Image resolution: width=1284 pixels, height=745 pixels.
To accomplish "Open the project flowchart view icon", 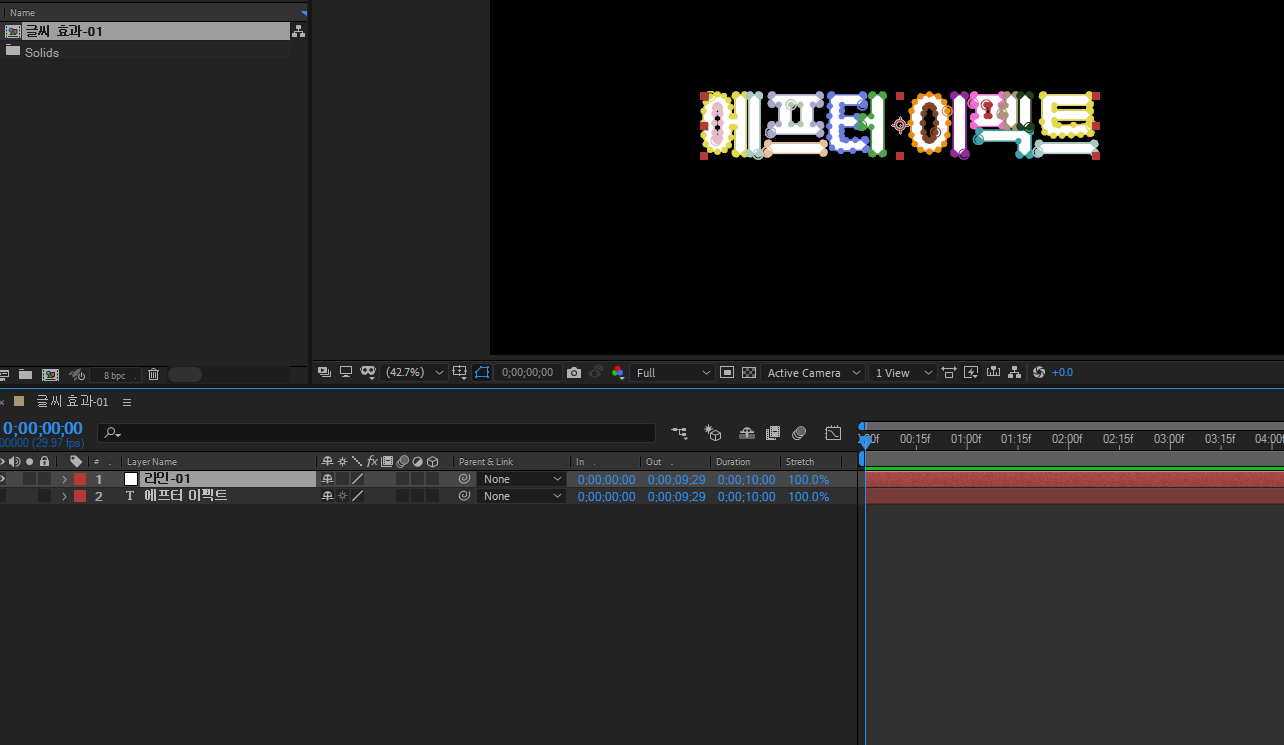I will point(298,31).
